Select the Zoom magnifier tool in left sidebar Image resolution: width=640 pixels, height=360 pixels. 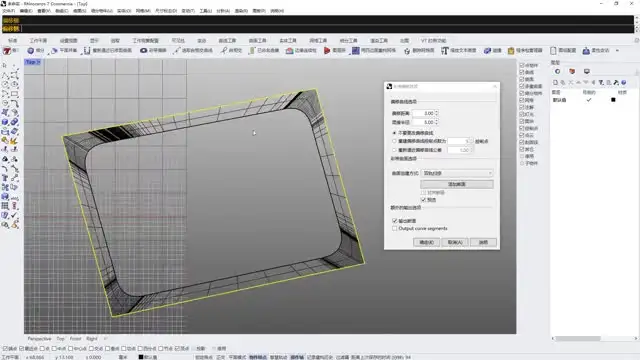pyautogui.click(x=5, y=225)
